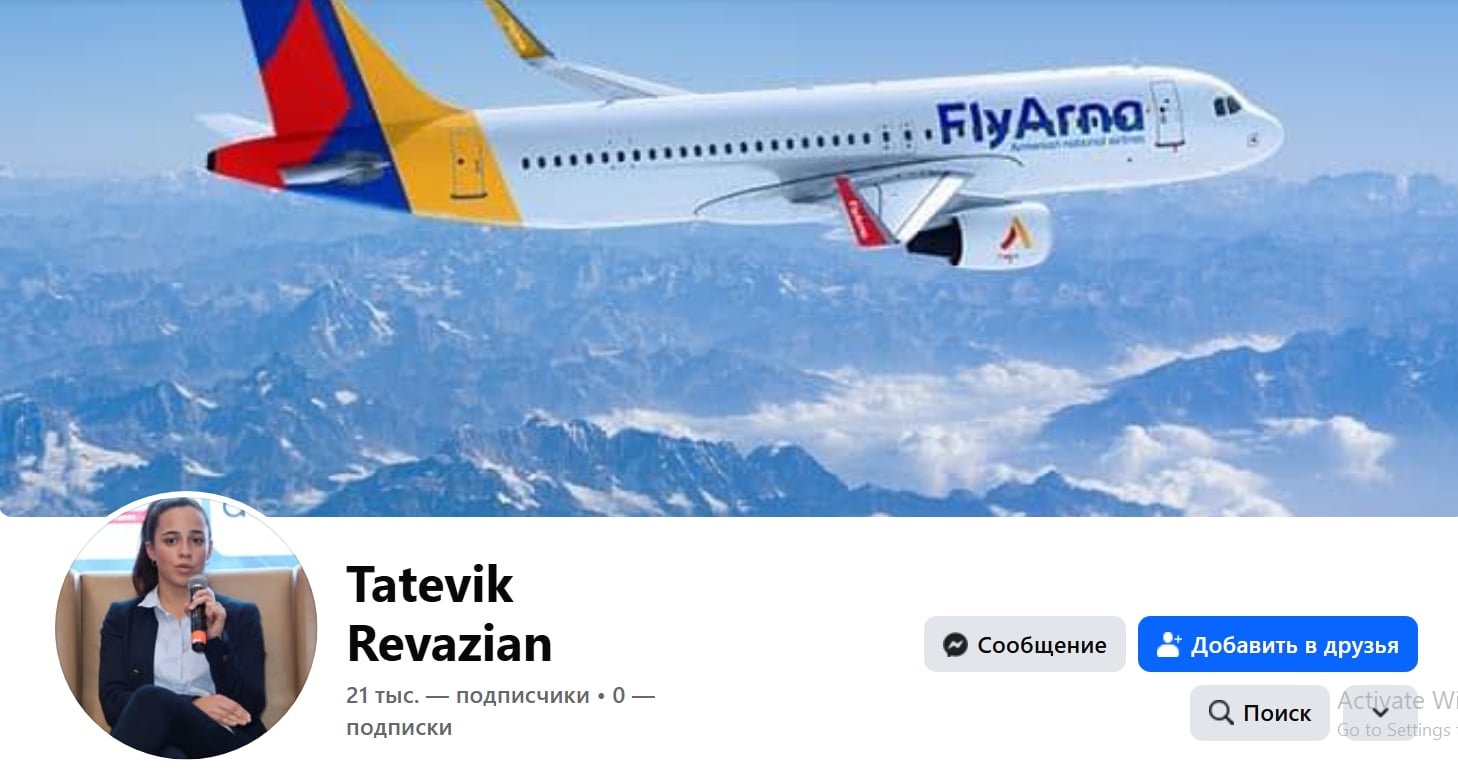The height and width of the screenshot is (782, 1458).
Task: Open Tatevik Revazian's profile picture
Action: click(x=186, y=625)
